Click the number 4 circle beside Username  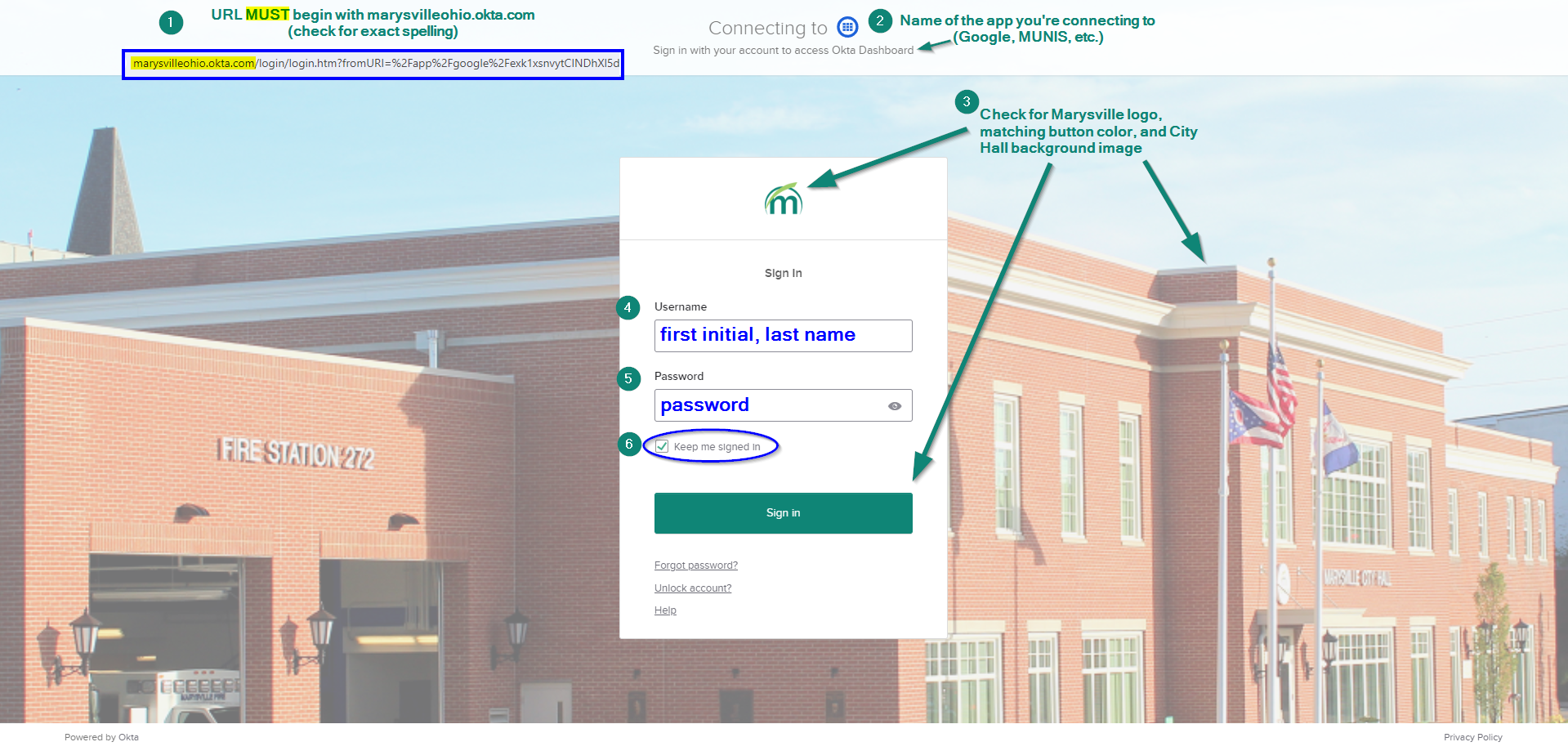tap(628, 308)
